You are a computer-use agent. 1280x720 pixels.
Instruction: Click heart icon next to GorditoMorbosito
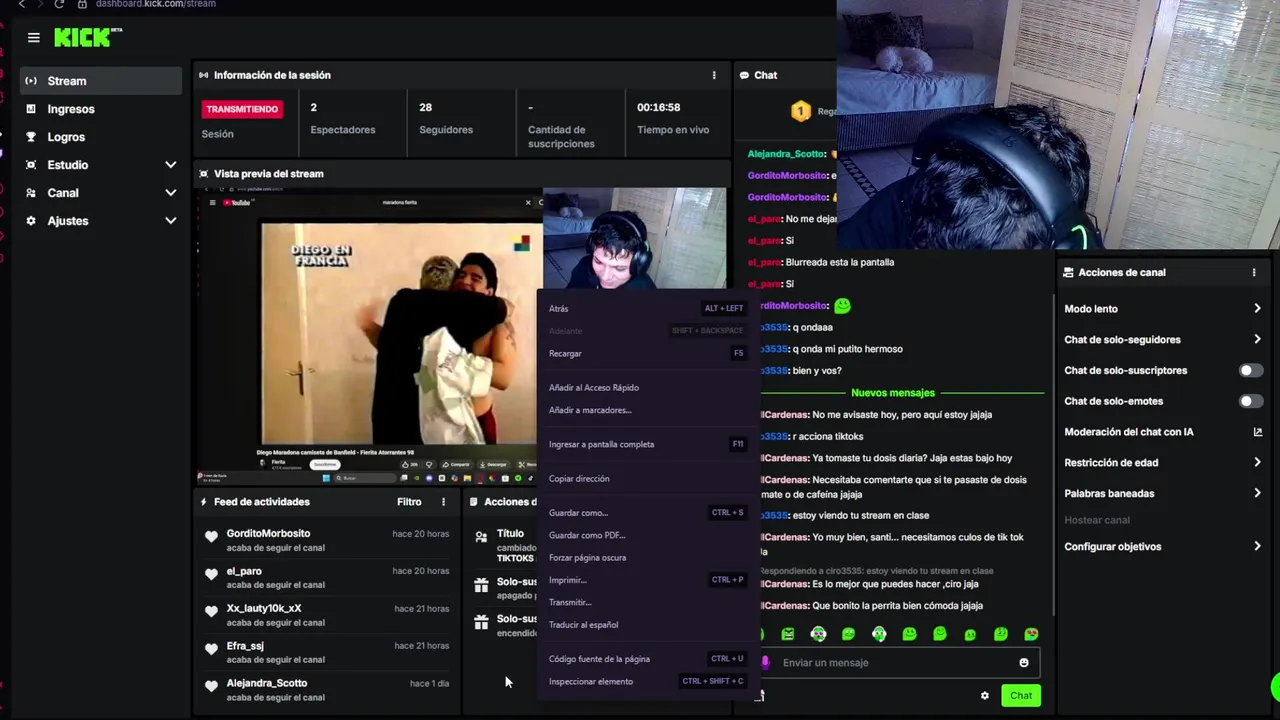click(x=211, y=537)
